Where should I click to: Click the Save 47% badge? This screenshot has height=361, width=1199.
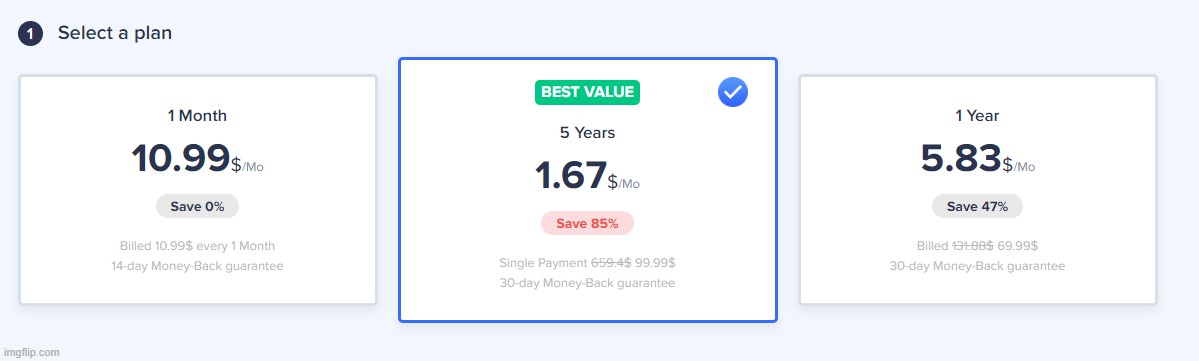tap(977, 207)
